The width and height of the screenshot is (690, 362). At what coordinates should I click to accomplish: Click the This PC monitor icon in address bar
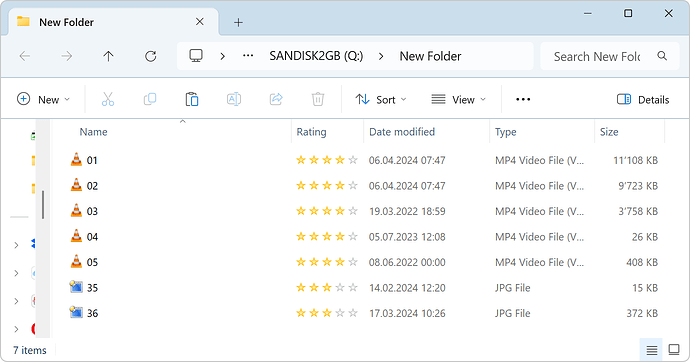pyautogui.click(x=196, y=56)
